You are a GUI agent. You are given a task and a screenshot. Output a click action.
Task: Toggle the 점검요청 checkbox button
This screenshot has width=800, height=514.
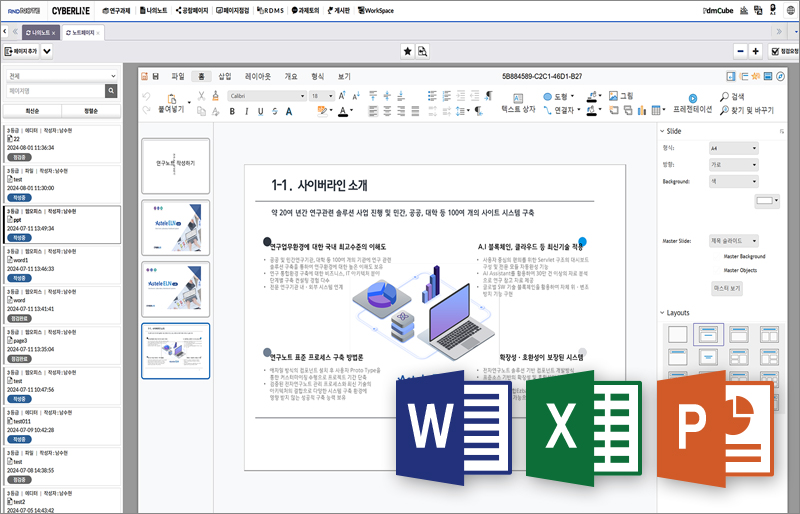(x=784, y=51)
